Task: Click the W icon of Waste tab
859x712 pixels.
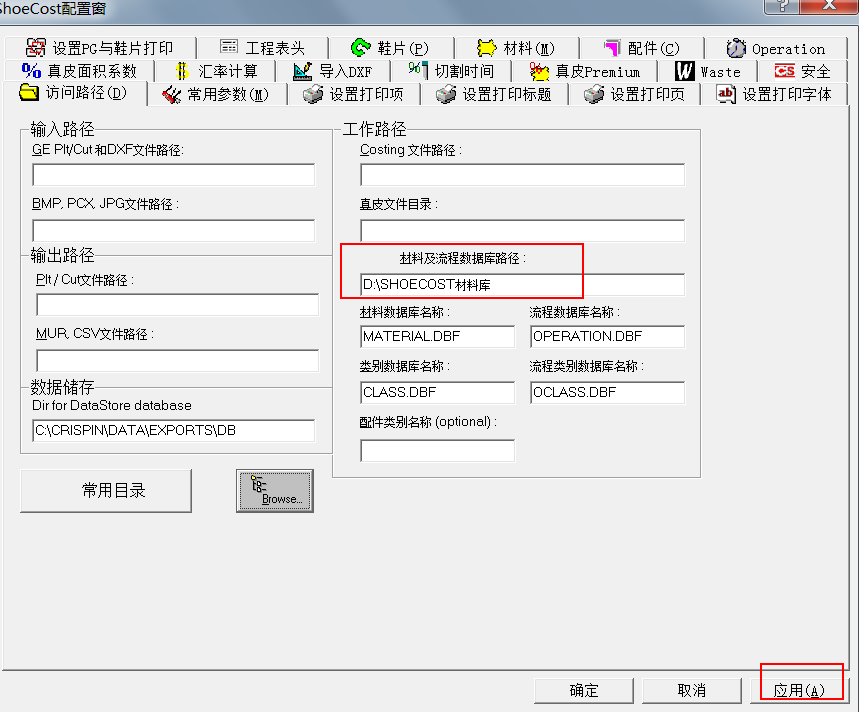Action: pyautogui.click(x=684, y=71)
